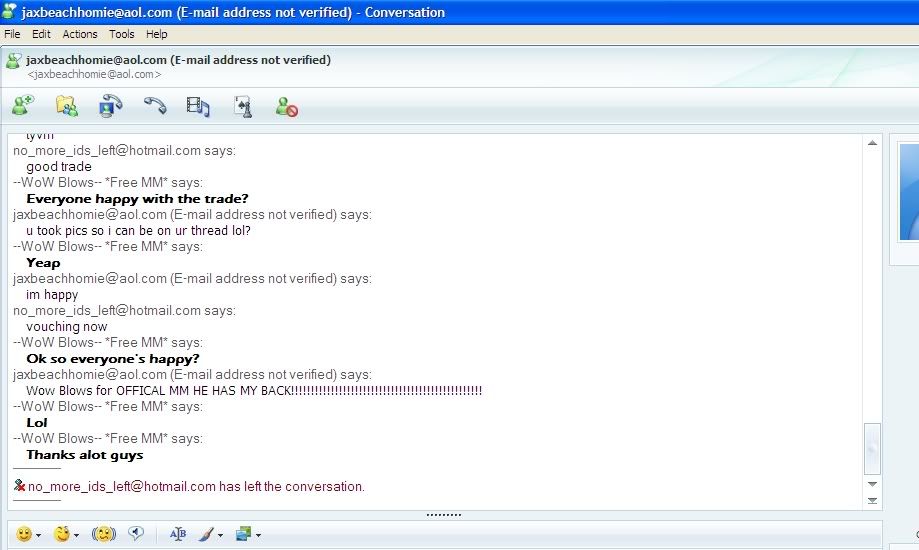Image resolution: width=919 pixels, height=550 pixels.
Task: Expand the pen color dropdown arrow
Action: click(x=220, y=535)
